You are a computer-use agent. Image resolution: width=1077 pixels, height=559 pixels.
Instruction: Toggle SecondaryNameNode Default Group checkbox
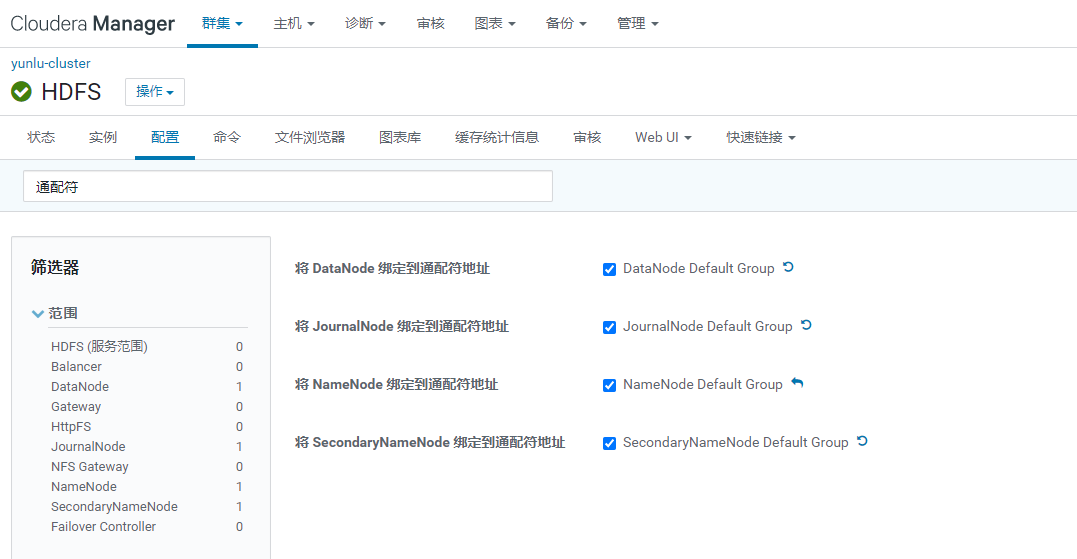click(609, 443)
